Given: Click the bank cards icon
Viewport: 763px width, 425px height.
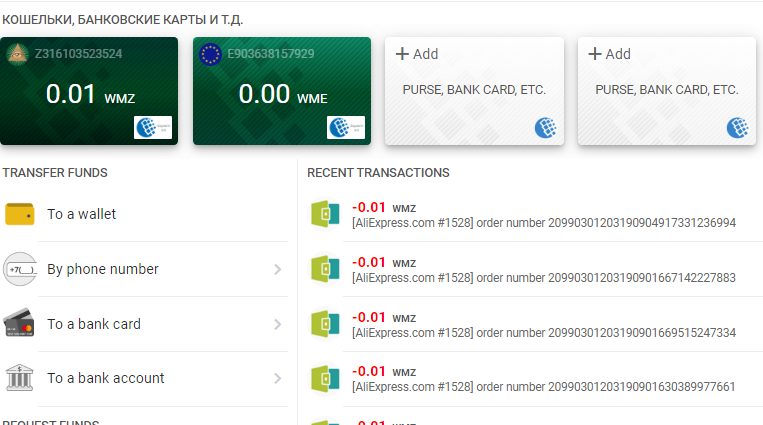Looking at the screenshot, I should [x=19, y=323].
